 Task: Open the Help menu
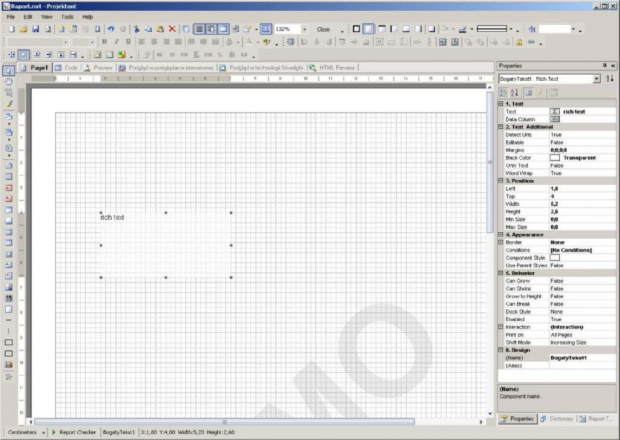click(x=87, y=17)
